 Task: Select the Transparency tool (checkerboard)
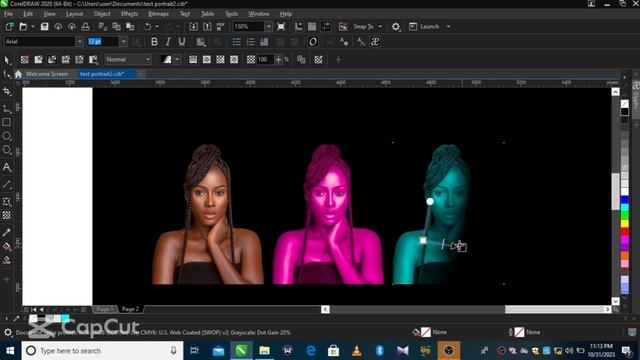7,215
